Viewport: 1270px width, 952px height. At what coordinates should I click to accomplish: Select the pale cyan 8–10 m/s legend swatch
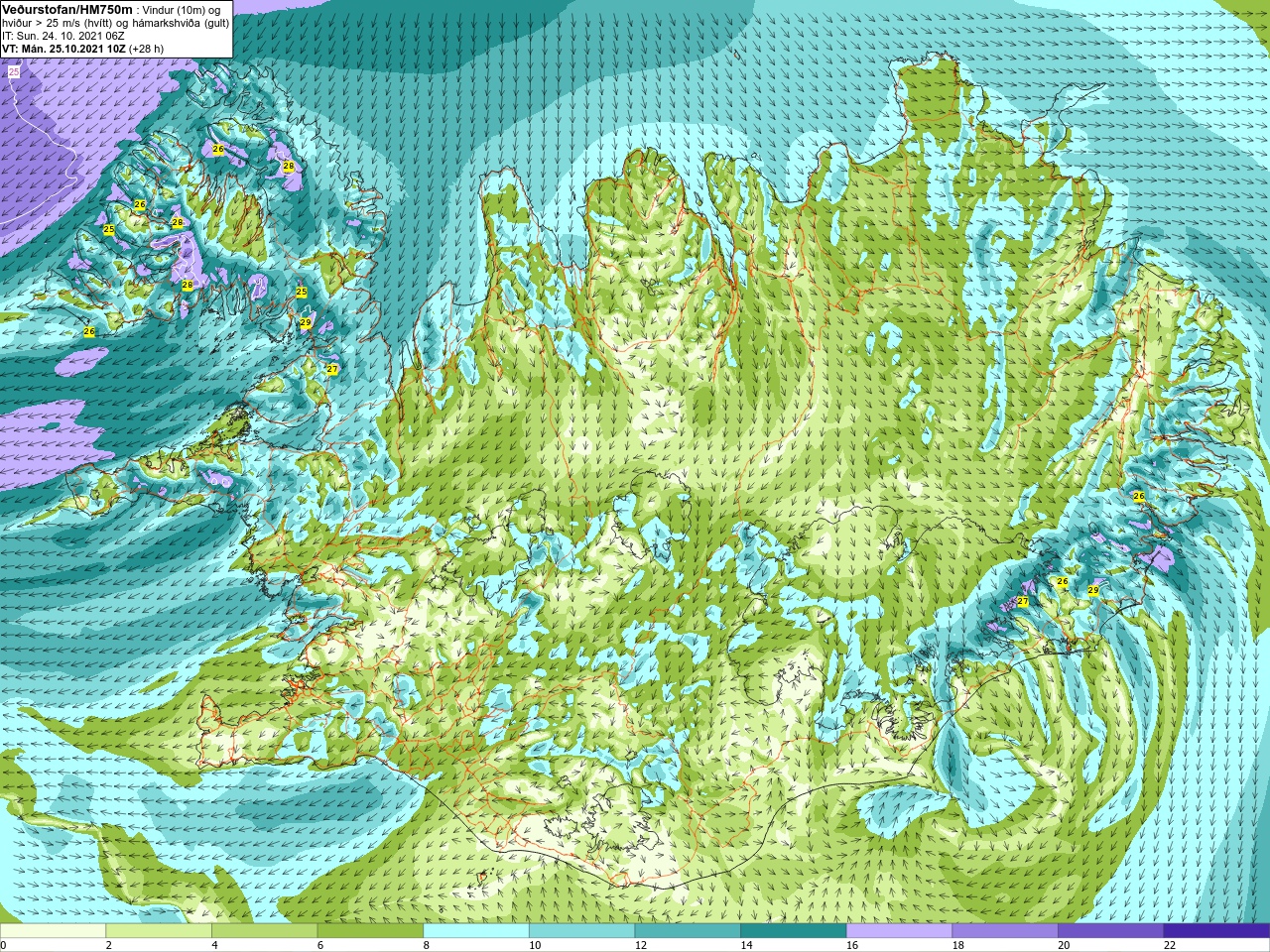[x=476, y=931]
